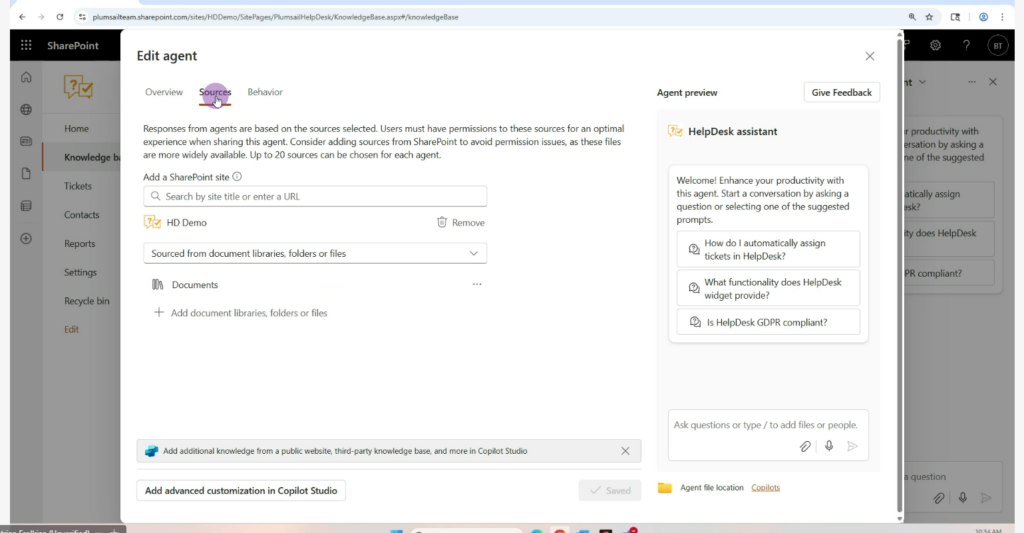Click the create plus icon in the left rail
Screen dimensions: 1024x533
click(x=26, y=238)
